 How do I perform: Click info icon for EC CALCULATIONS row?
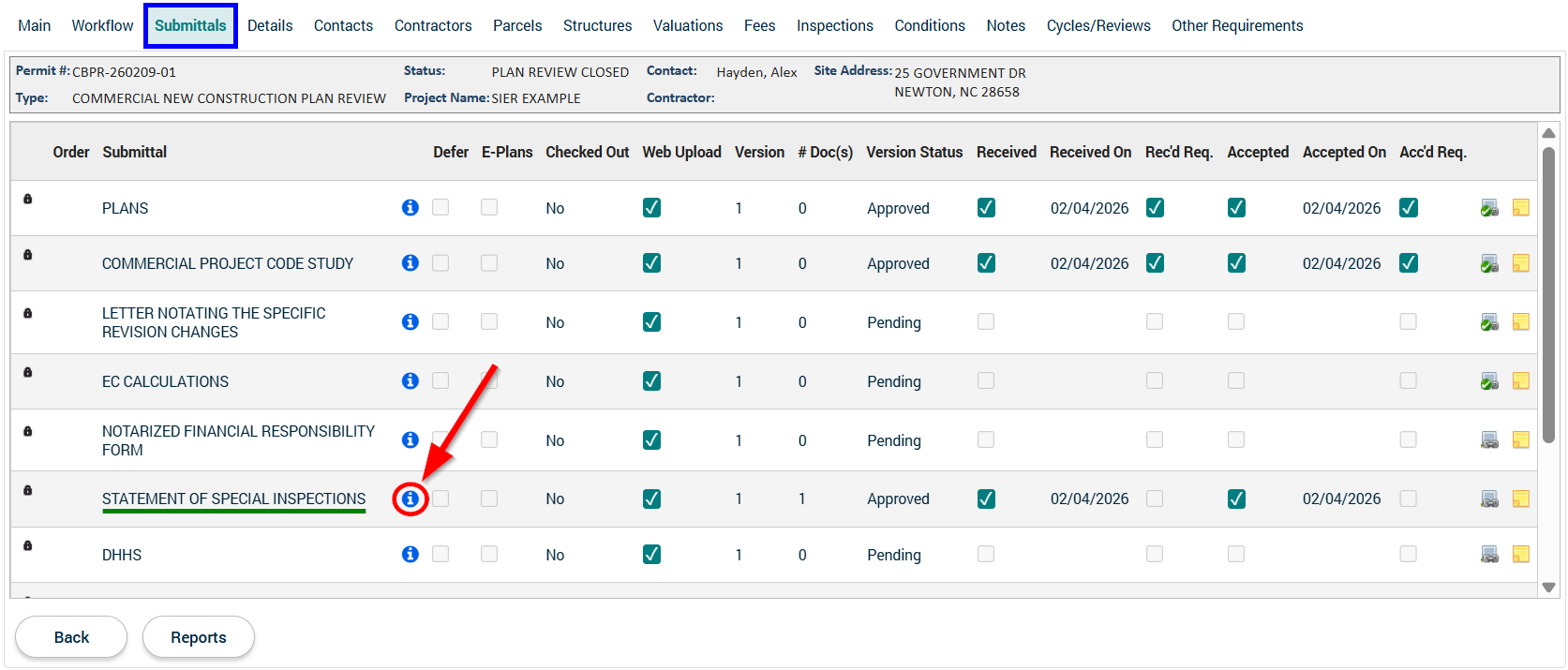[x=410, y=381]
